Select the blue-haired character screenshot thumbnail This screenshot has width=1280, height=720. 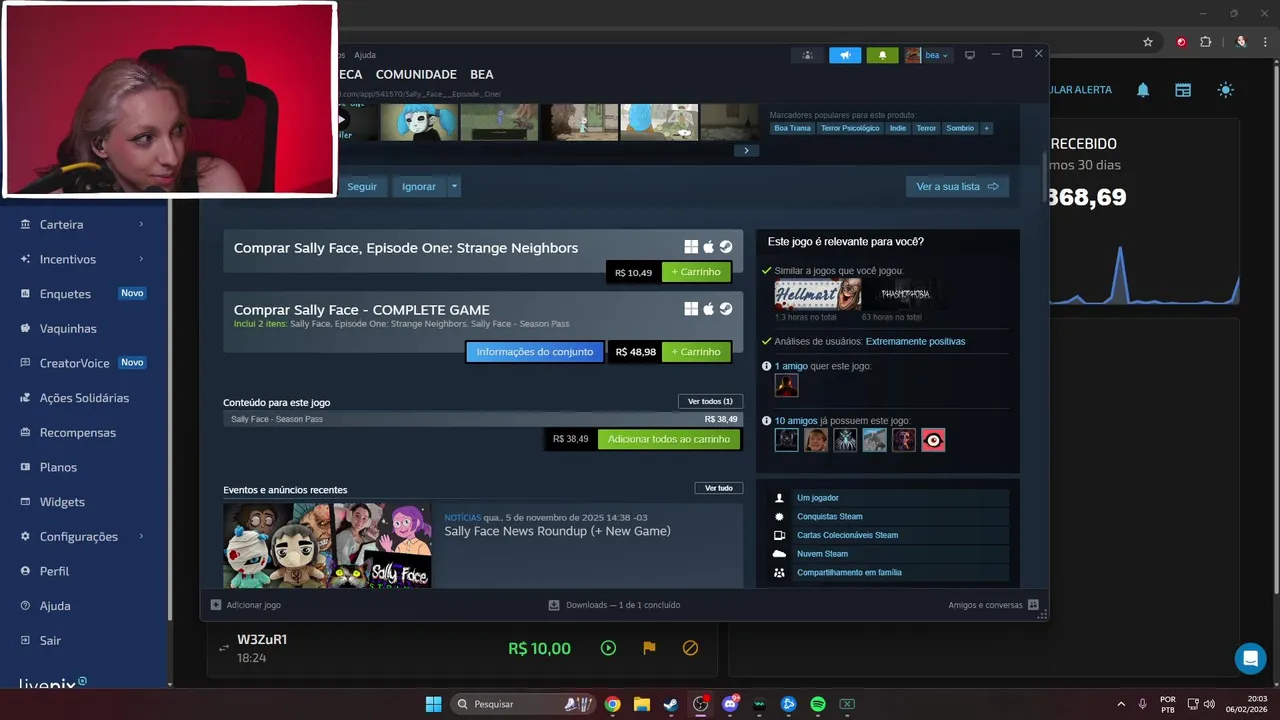click(419, 122)
